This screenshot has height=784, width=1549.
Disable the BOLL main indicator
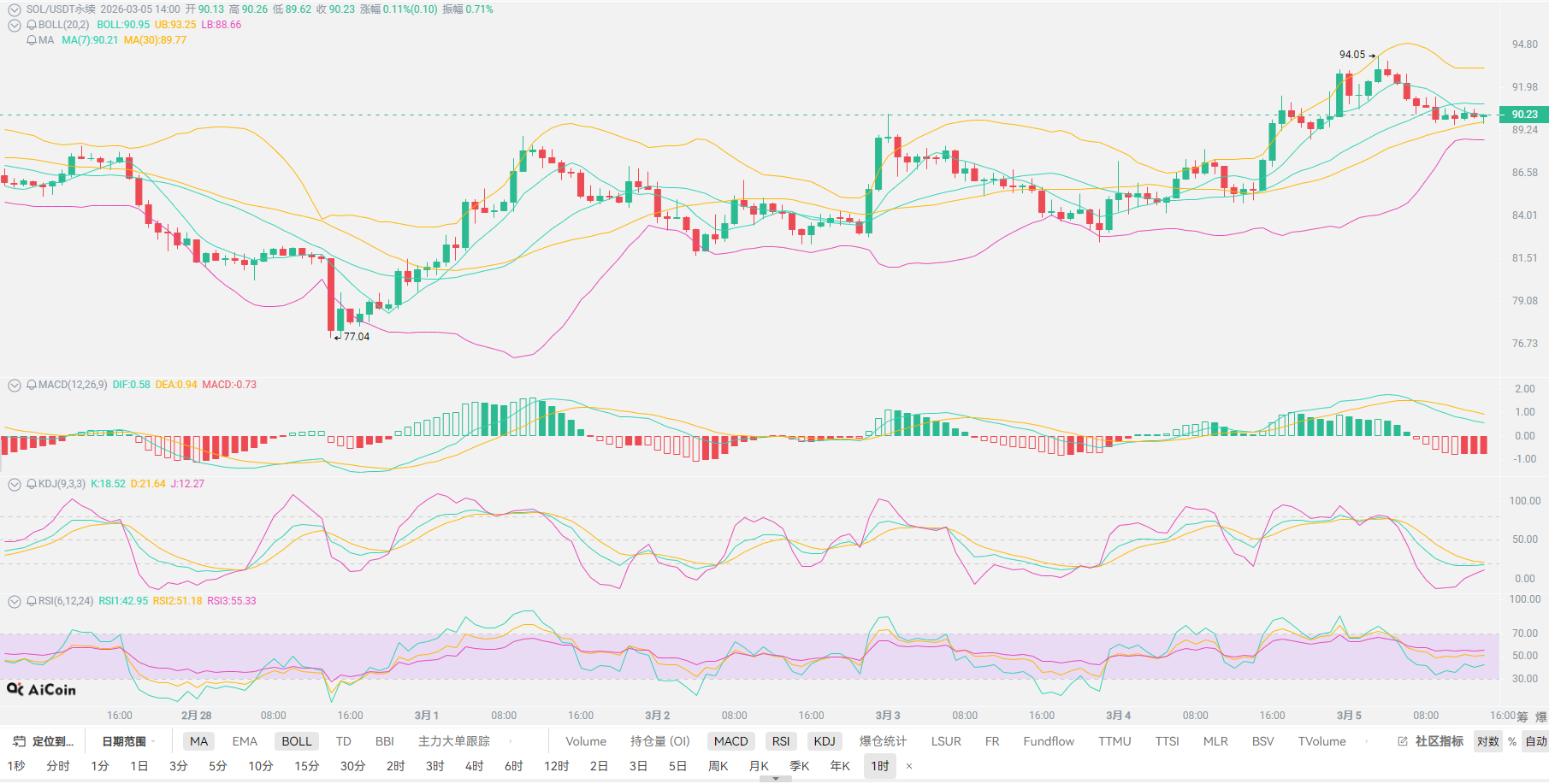296,741
